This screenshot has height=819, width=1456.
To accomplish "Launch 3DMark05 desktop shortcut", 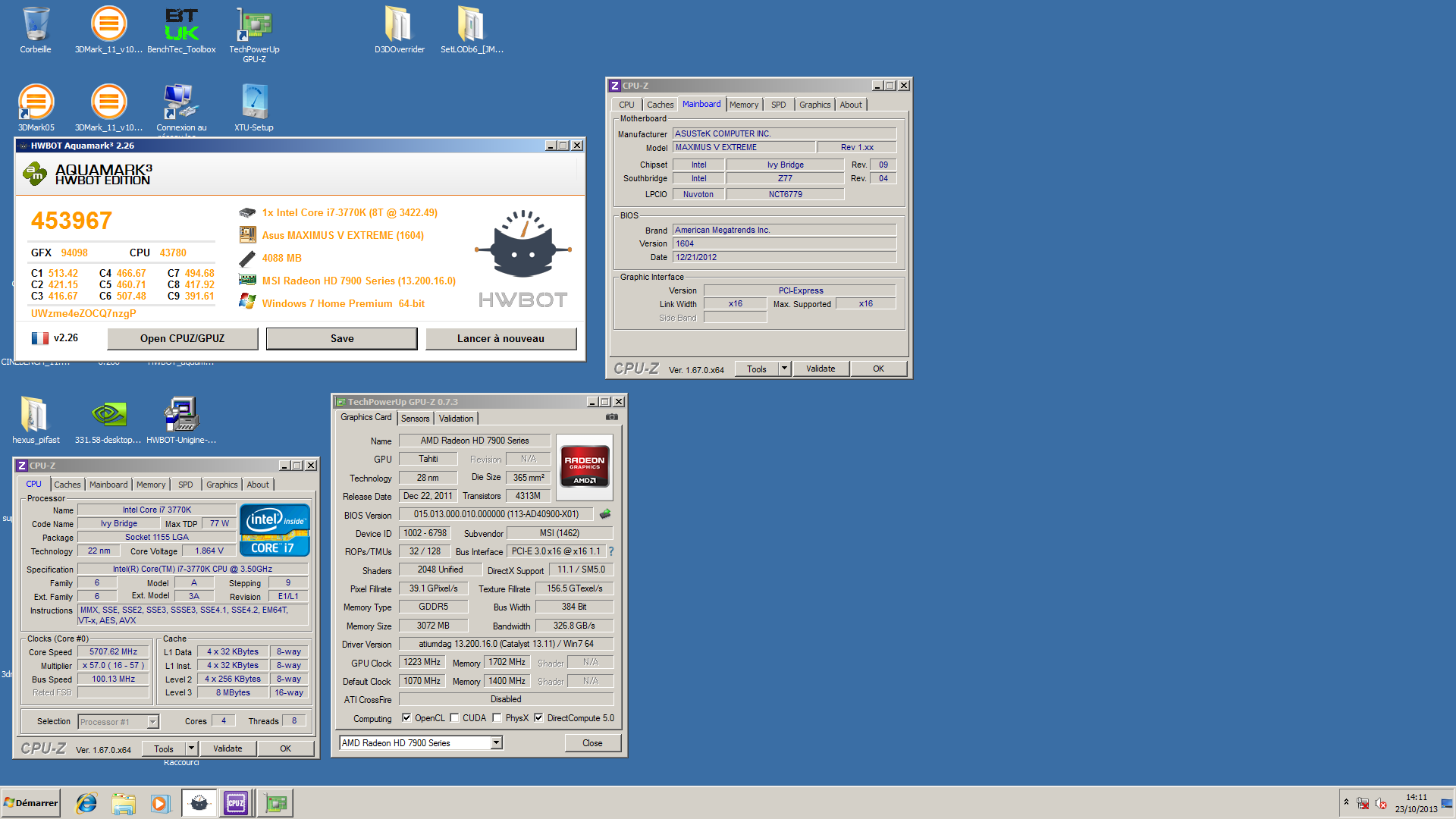I will coord(36,108).
